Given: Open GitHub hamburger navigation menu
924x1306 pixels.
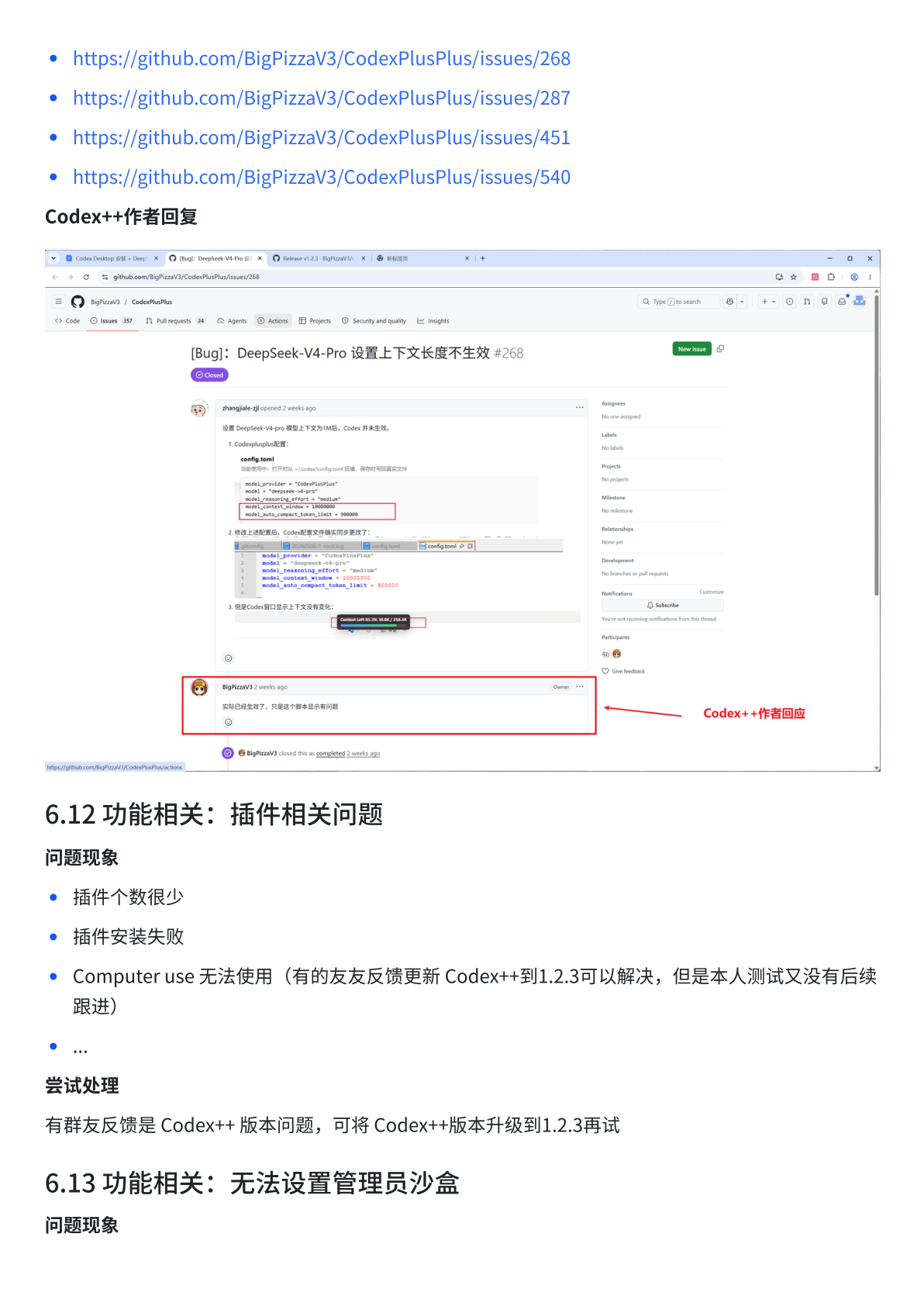Looking at the screenshot, I should point(58,302).
